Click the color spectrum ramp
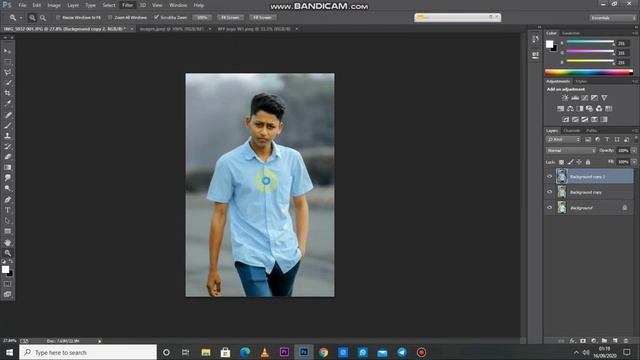This screenshot has height=360, width=640. [x=589, y=73]
